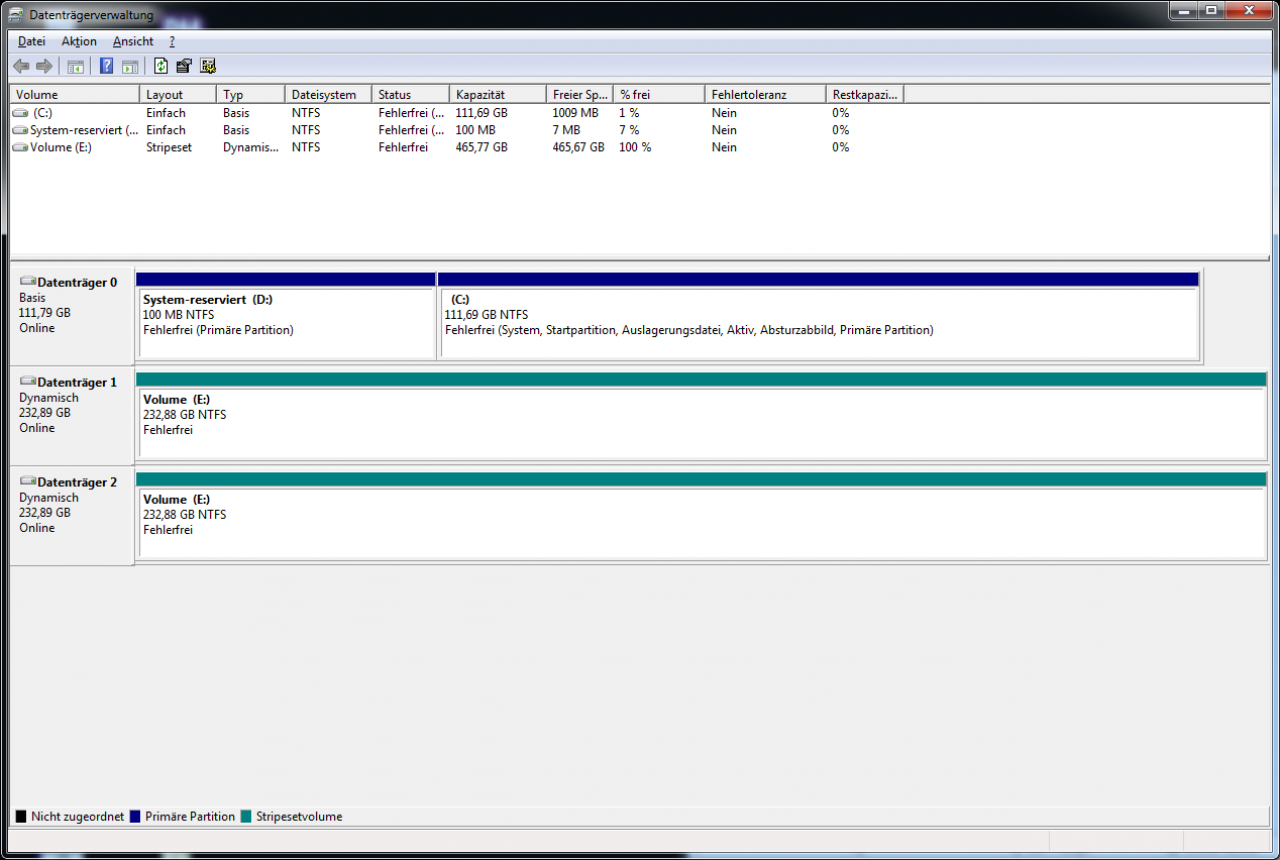Open the Ansicht menu

[x=133, y=41]
